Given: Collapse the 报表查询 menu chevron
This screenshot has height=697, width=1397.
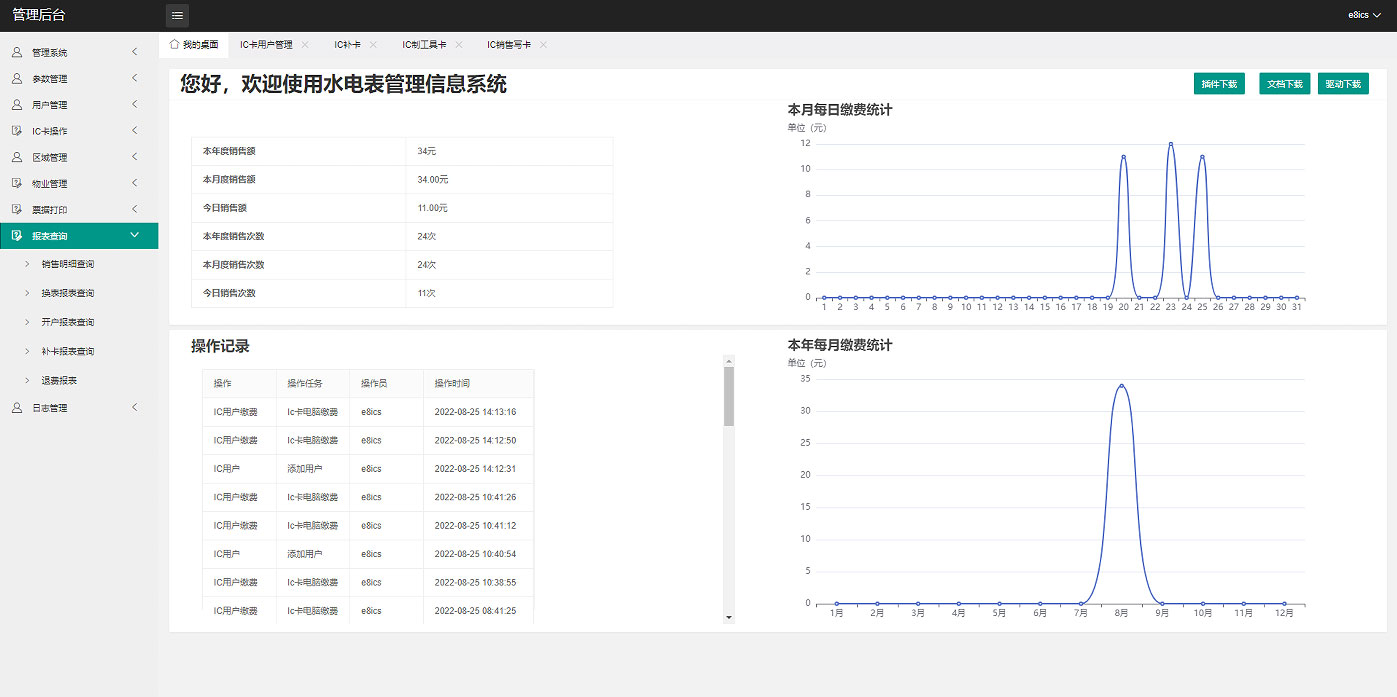Looking at the screenshot, I should (x=135, y=235).
